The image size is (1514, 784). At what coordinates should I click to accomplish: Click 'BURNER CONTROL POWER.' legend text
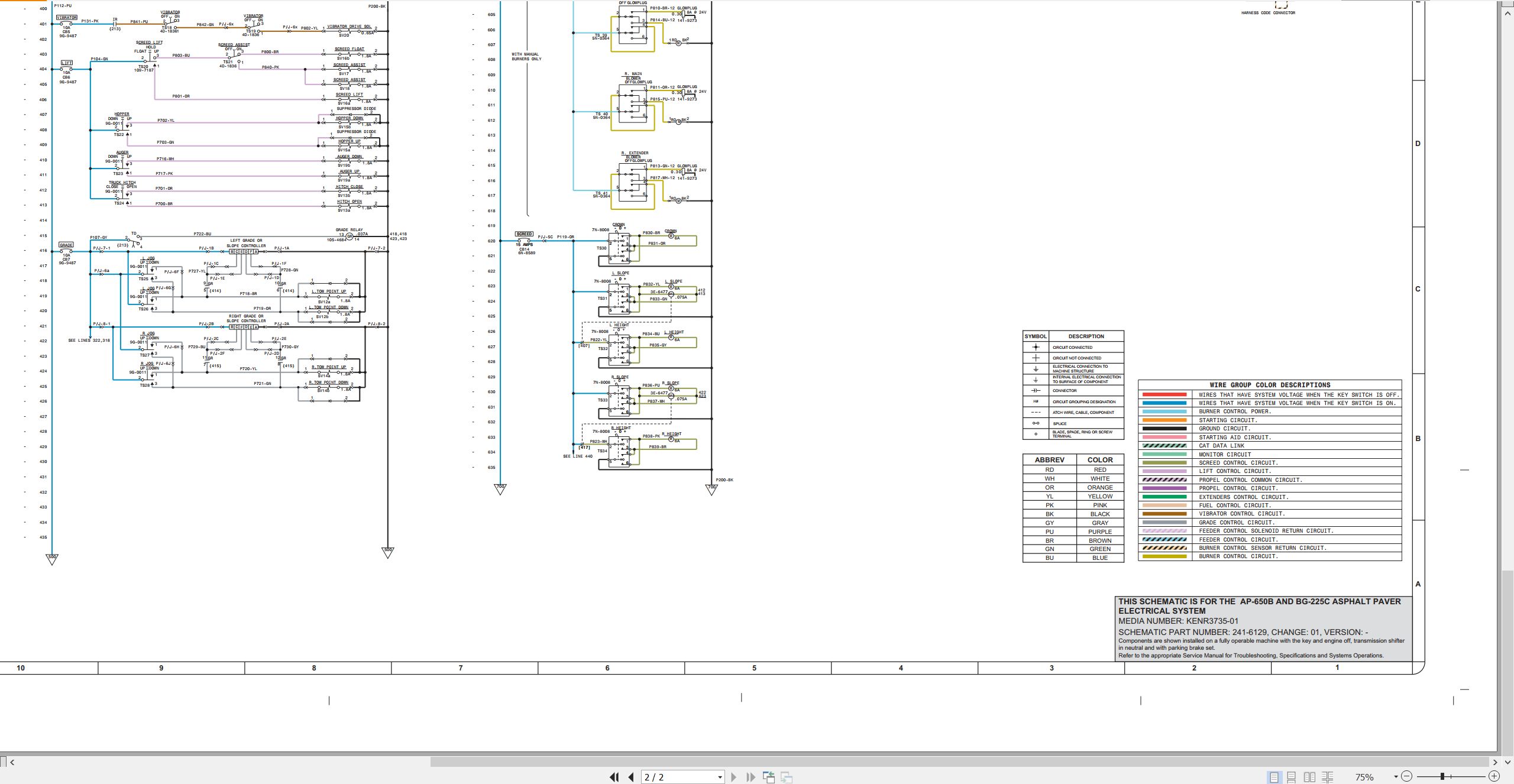coord(1235,412)
